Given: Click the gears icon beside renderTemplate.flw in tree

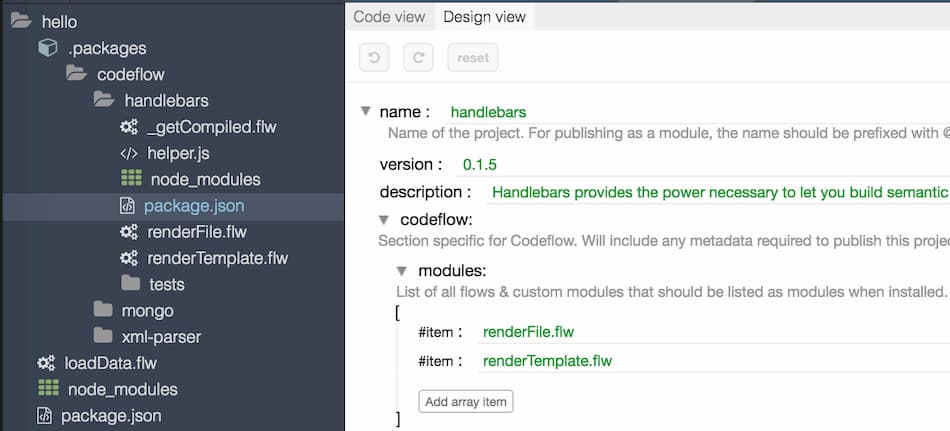Looking at the screenshot, I should coord(128,258).
